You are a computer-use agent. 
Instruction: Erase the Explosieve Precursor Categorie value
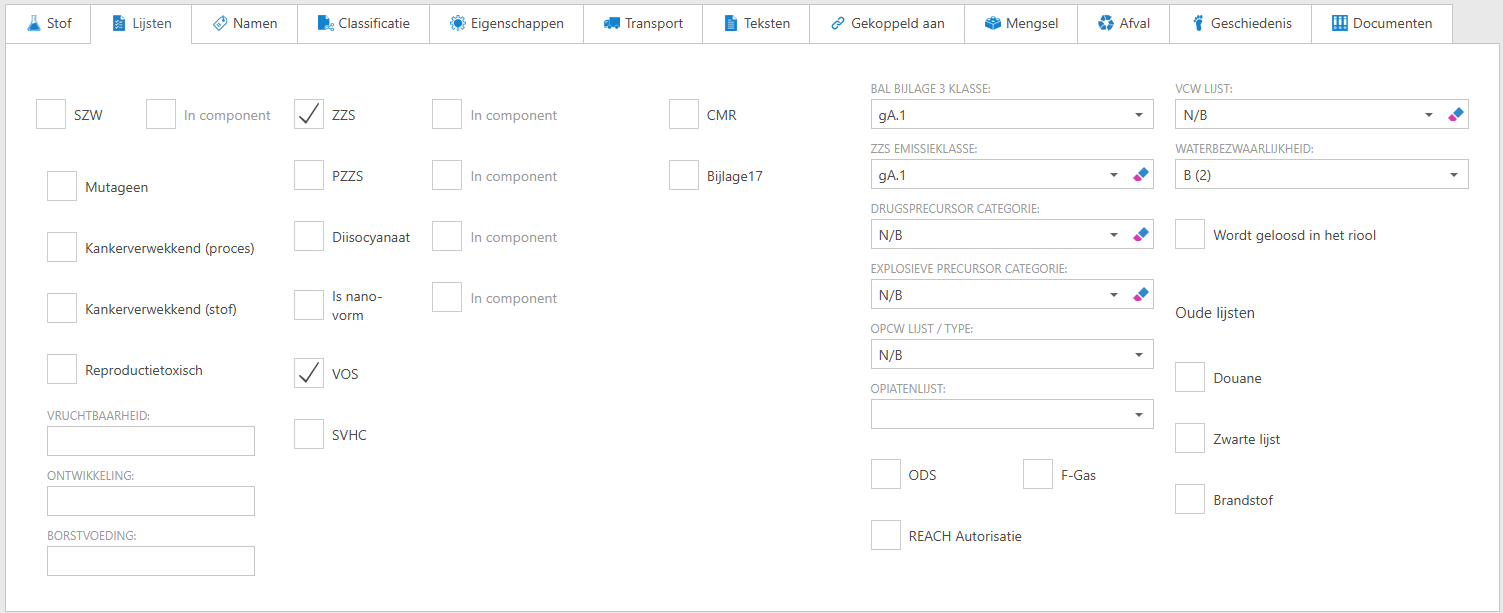[x=1141, y=295]
